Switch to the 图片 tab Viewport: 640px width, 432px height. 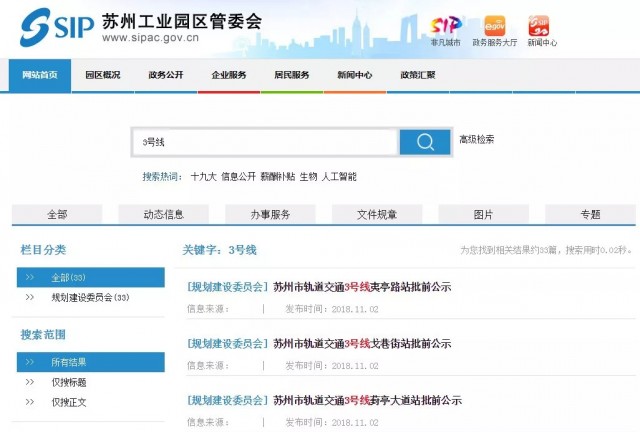tap(484, 214)
